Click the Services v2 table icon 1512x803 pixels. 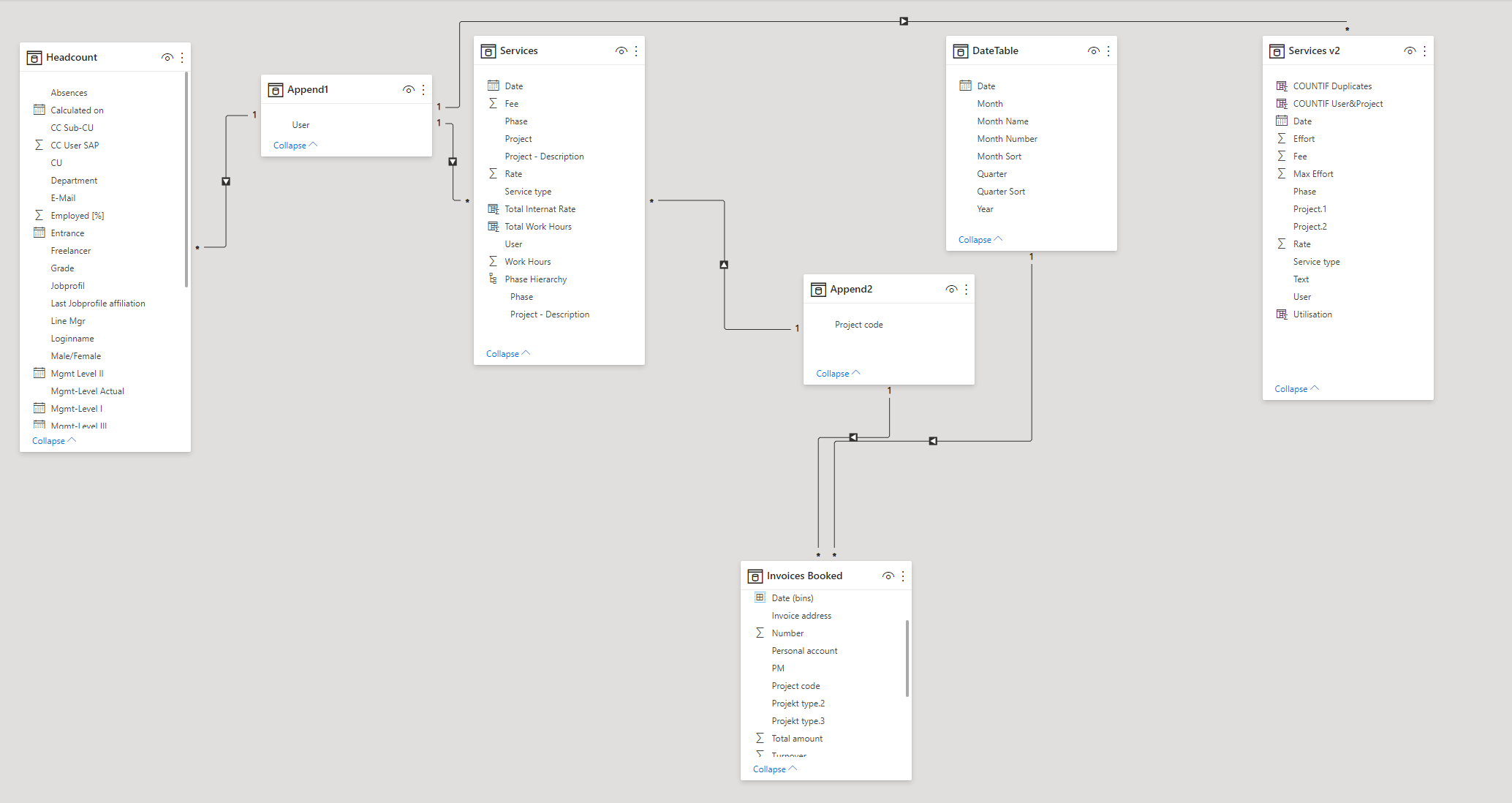click(x=1277, y=51)
